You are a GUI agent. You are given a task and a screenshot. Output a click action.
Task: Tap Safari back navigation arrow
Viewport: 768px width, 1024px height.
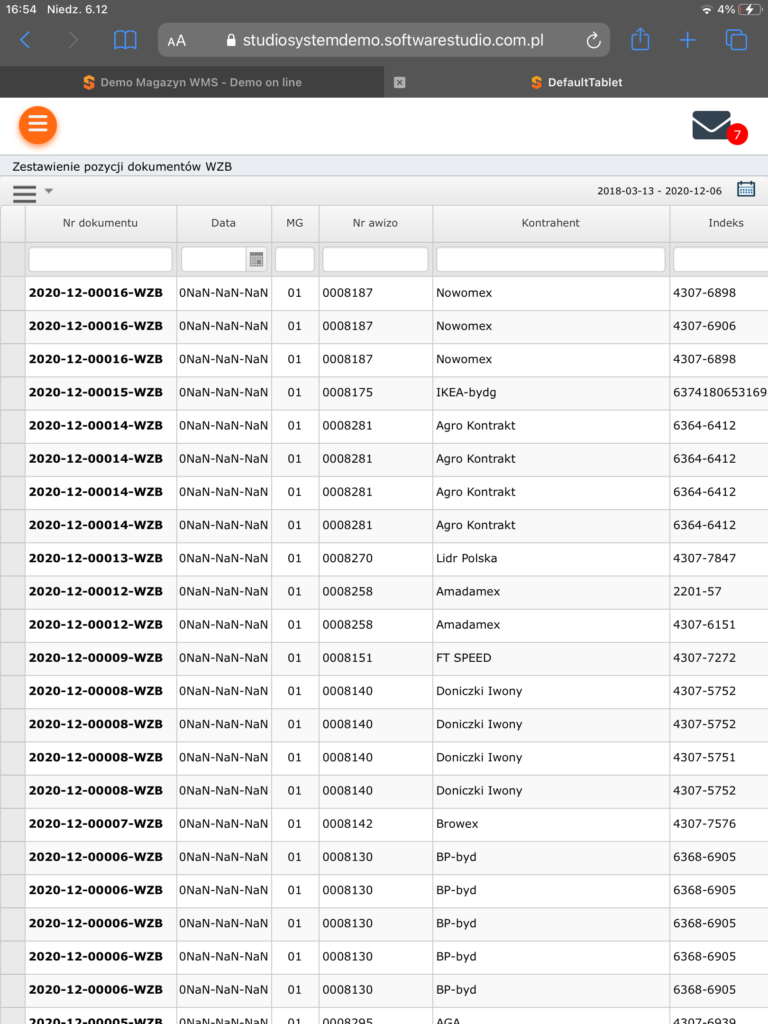coord(25,40)
